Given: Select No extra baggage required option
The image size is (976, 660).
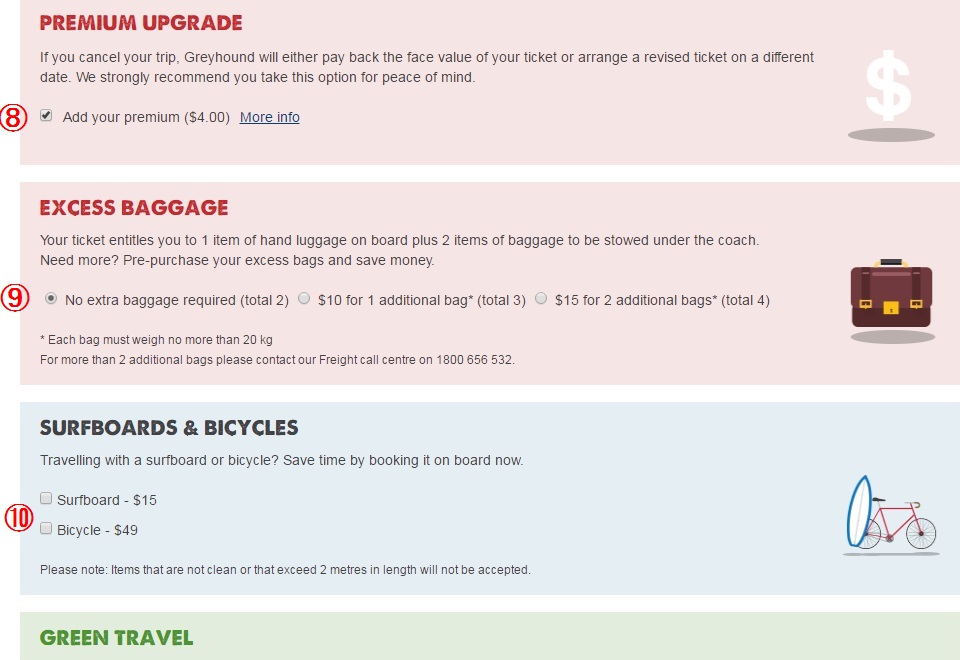Looking at the screenshot, I should (51, 298).
